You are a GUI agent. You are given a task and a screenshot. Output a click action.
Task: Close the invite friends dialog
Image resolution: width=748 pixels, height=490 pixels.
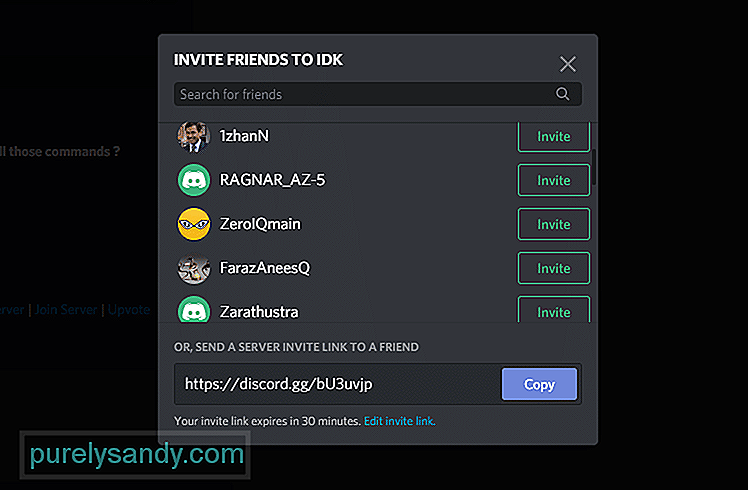pyautogui.click(x=568, y=64)
